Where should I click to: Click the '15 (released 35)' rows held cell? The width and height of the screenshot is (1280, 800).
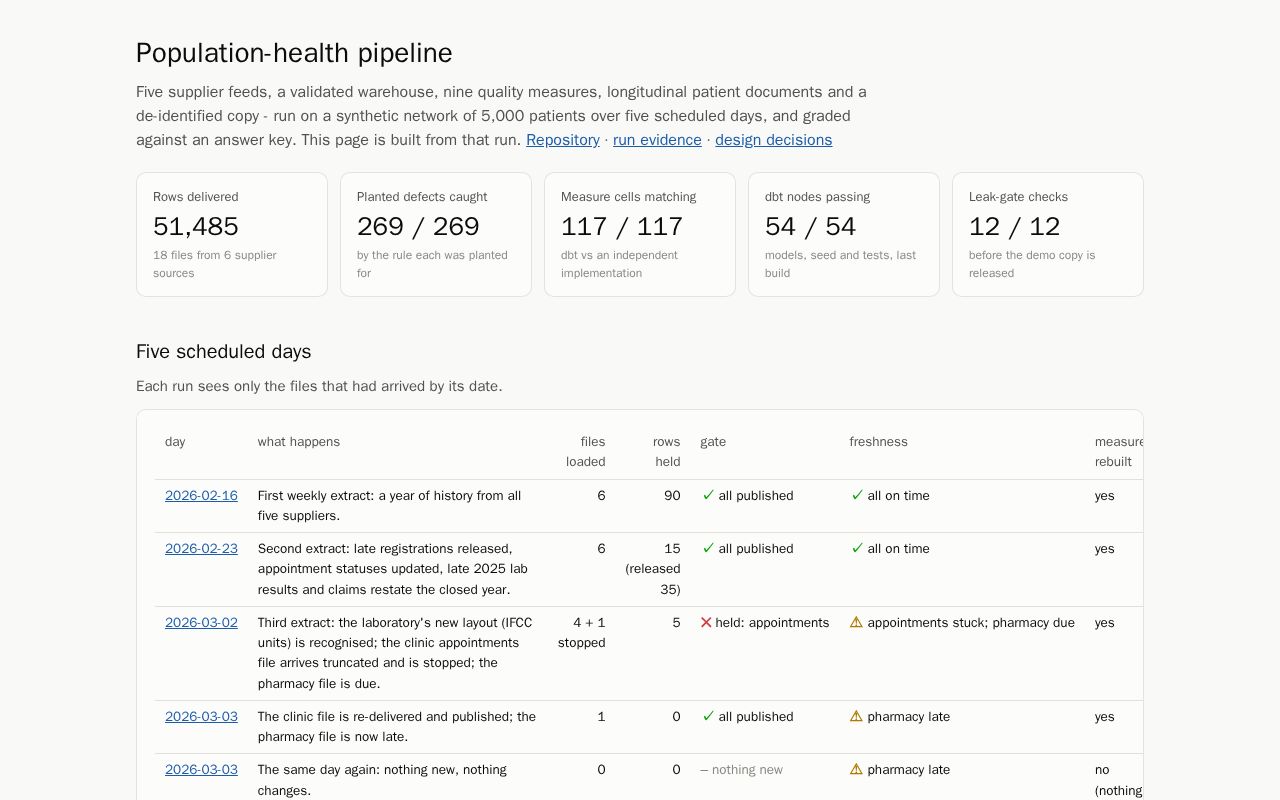pyautogui.click(x=653, y=569)
